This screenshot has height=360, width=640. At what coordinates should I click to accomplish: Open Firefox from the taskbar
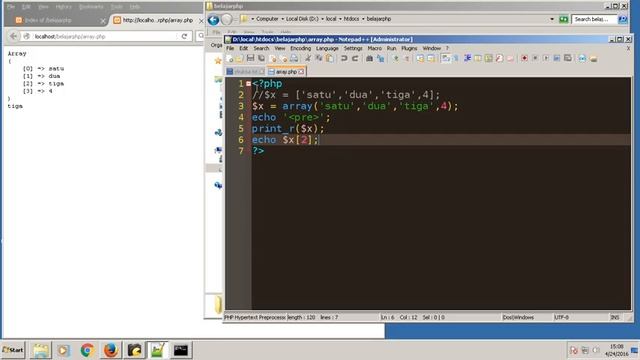(110, 350)
